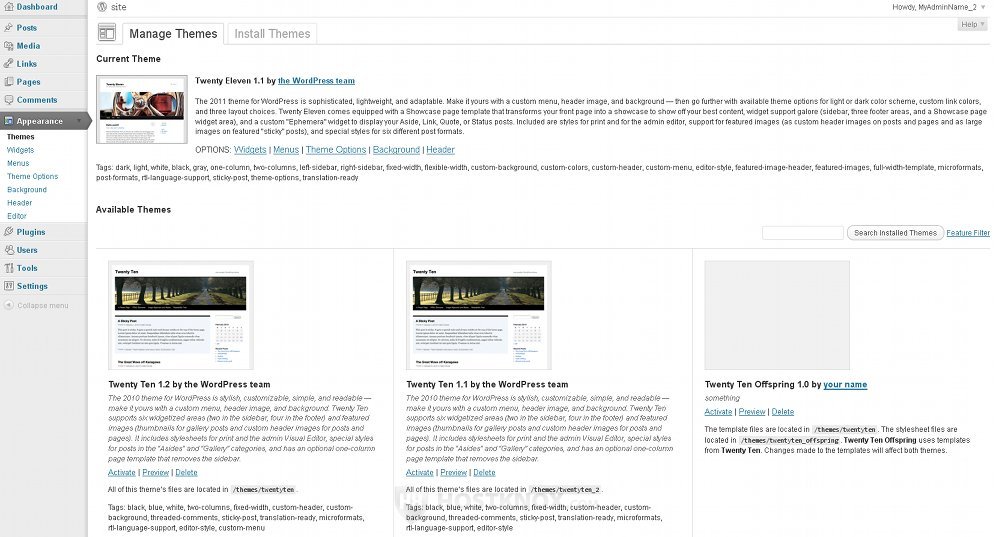The image size is (996, 537).
Task: Open the Editor submenu item
Action: 17,217
